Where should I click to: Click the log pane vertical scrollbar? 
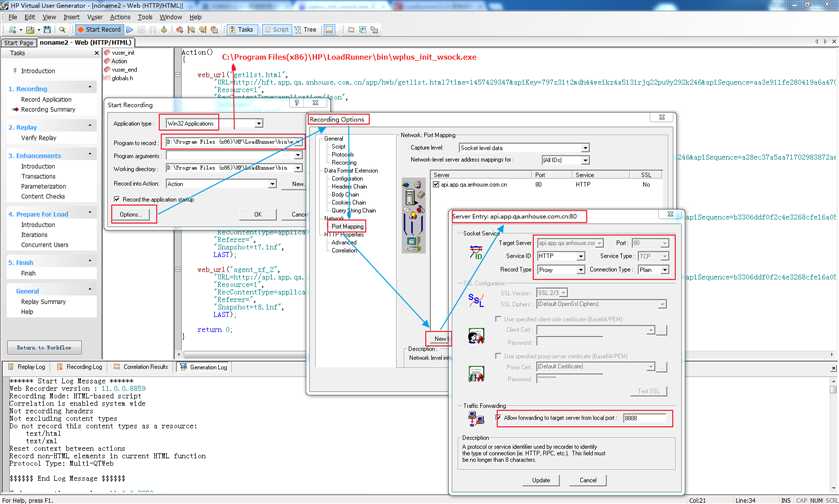click(833, 433)
